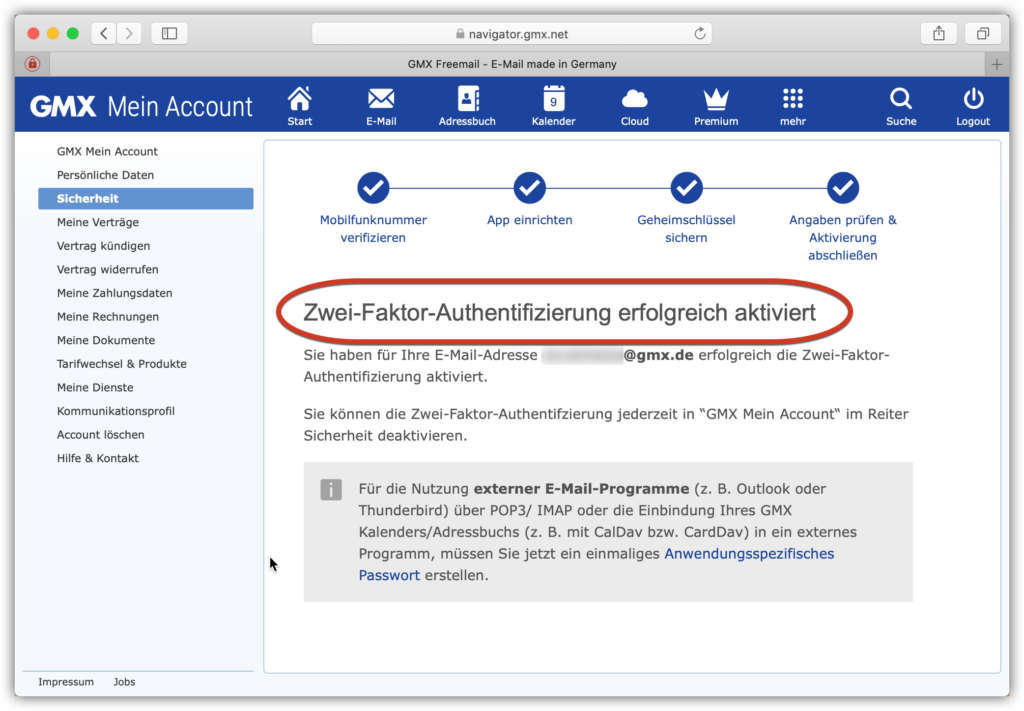Click the navigator.gmx.net address bar

[x=512, y=34]
